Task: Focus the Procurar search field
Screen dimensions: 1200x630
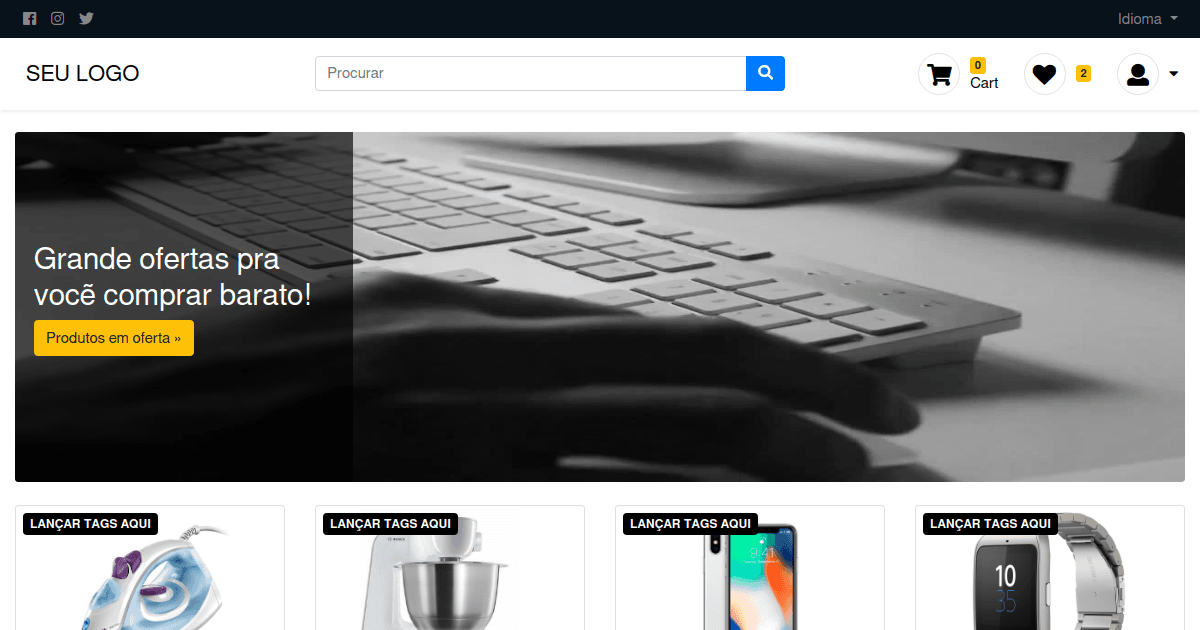Action: [x=531, y=73]
